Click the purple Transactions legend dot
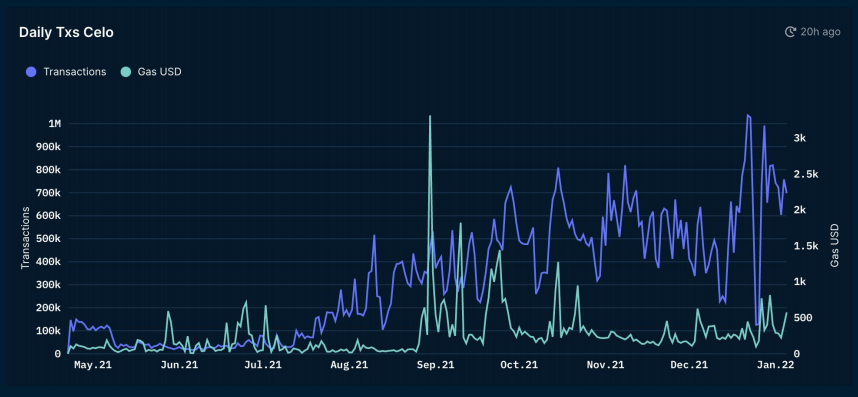This screenshot has height=397, width=858. (31, 72)
